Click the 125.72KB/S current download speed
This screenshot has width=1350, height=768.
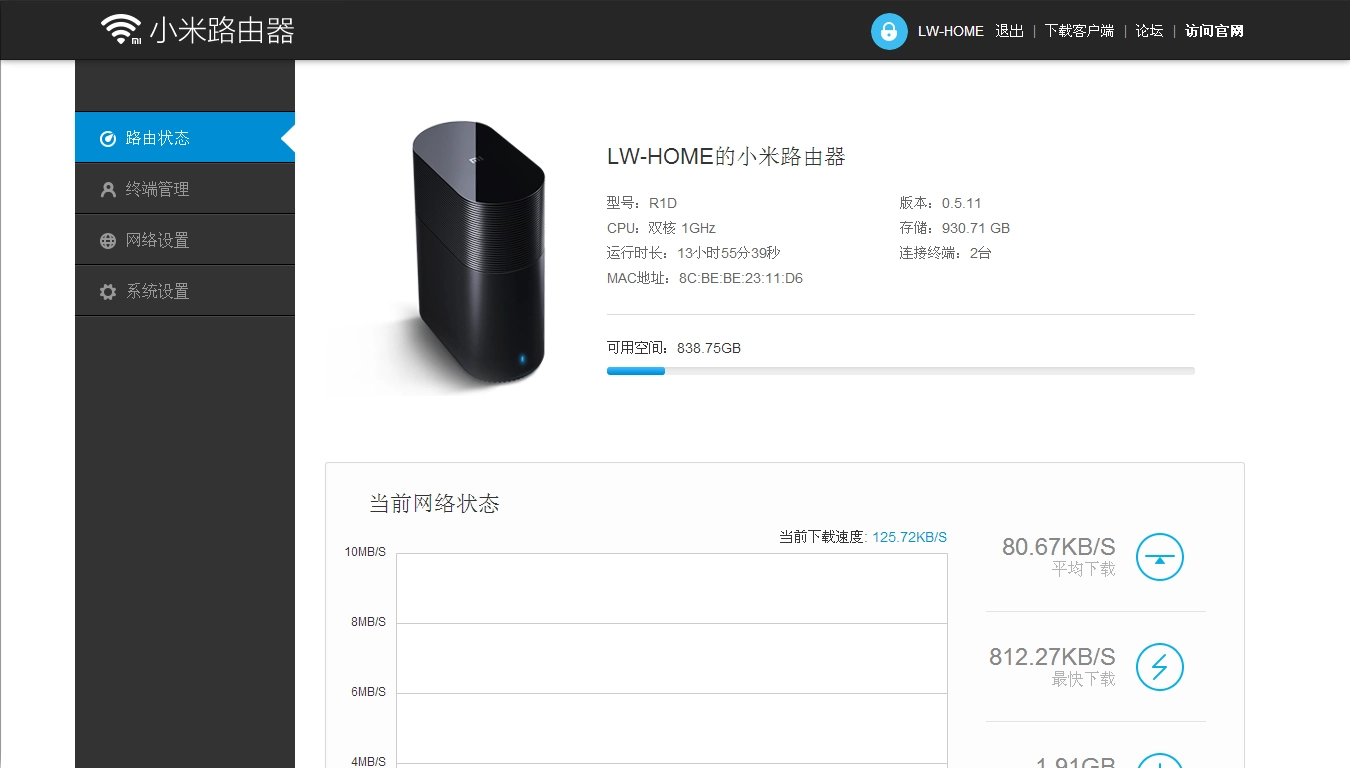click(909, 537)
